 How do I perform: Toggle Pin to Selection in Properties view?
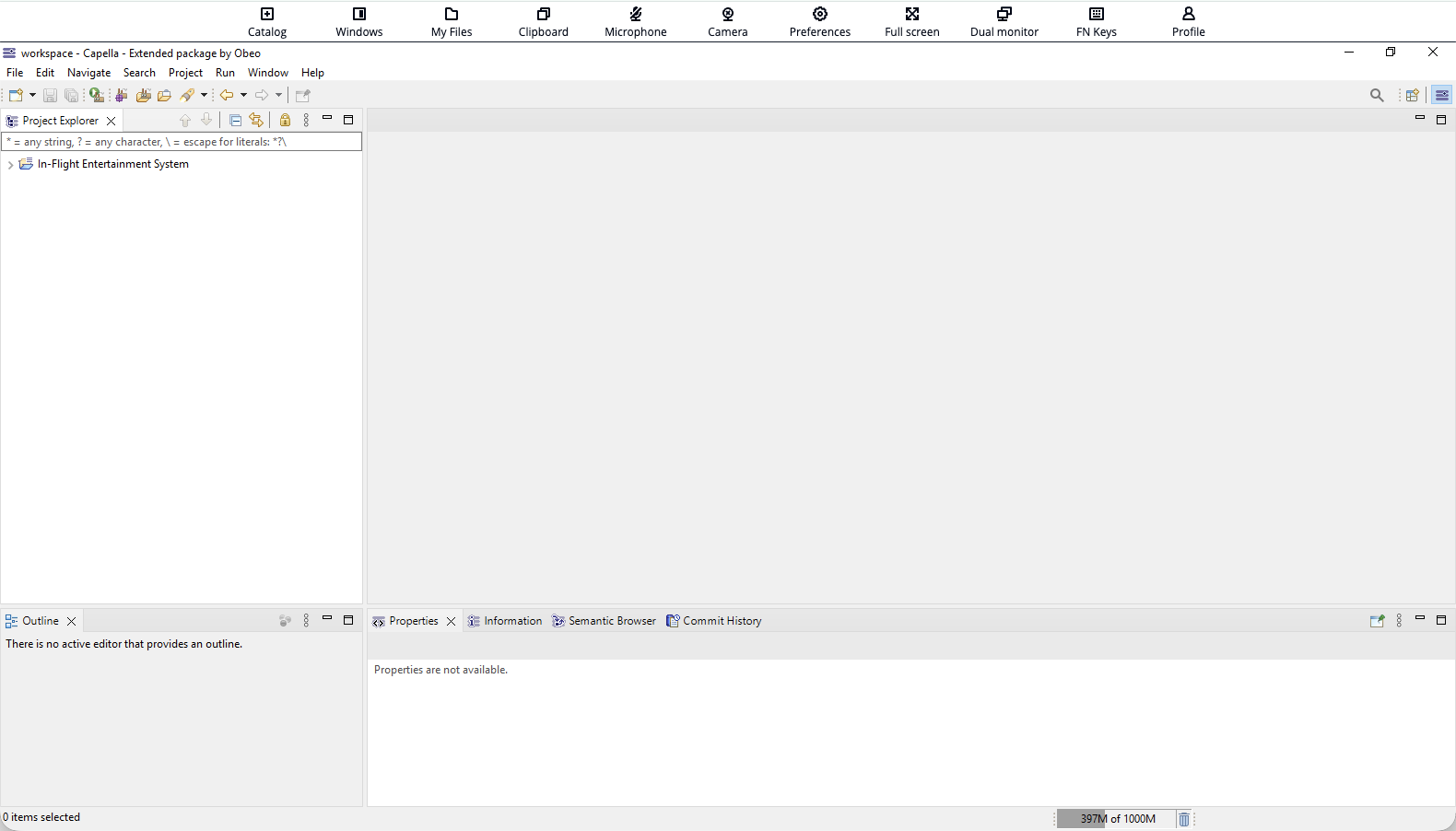pos(1377,621)
